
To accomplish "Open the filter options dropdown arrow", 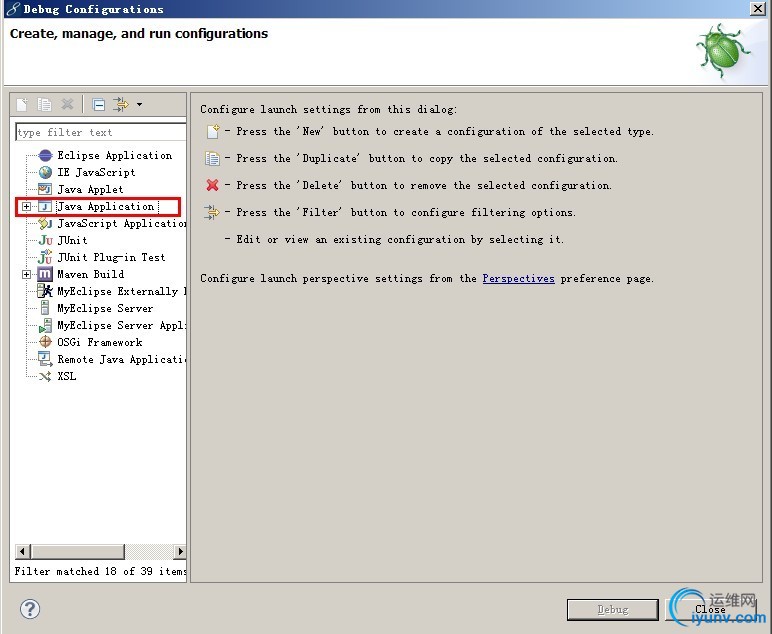I will pyautogui.click(x=139, y=104).
